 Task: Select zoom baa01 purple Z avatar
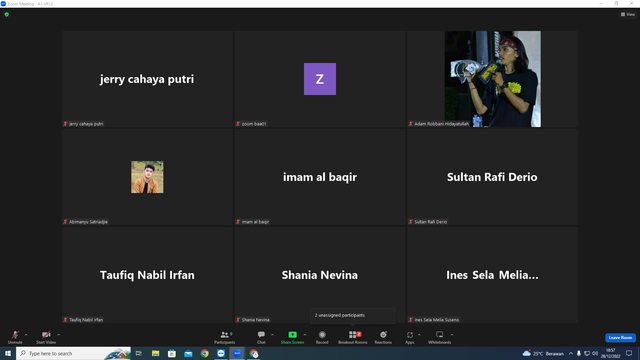coord(320,79)
